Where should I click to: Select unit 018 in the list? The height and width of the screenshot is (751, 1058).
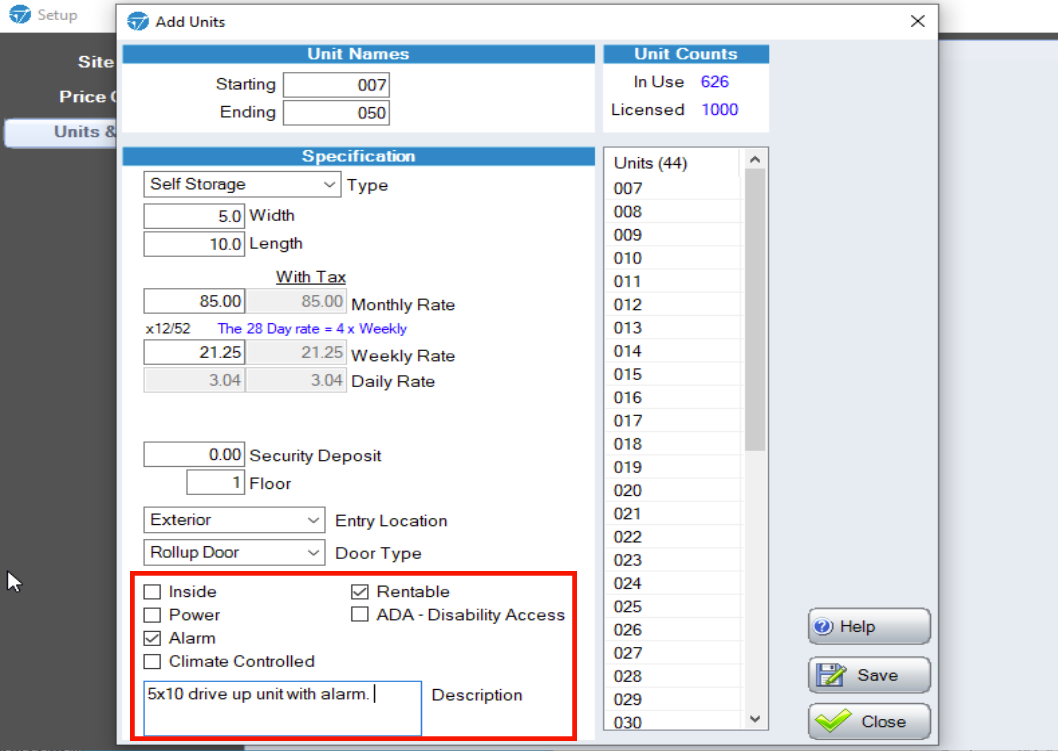pos(674,445)
